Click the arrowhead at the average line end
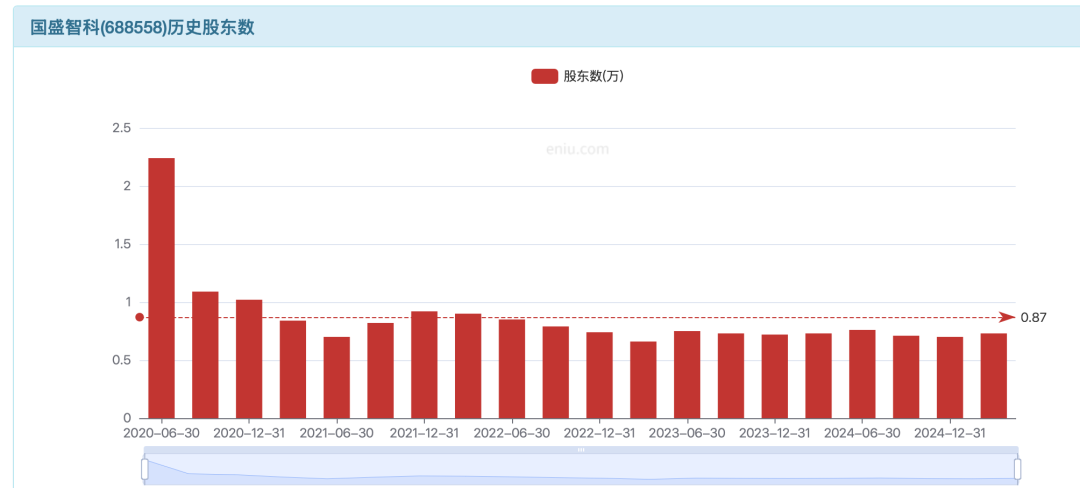The image size is (1080, 488). tap(1008, 317)
